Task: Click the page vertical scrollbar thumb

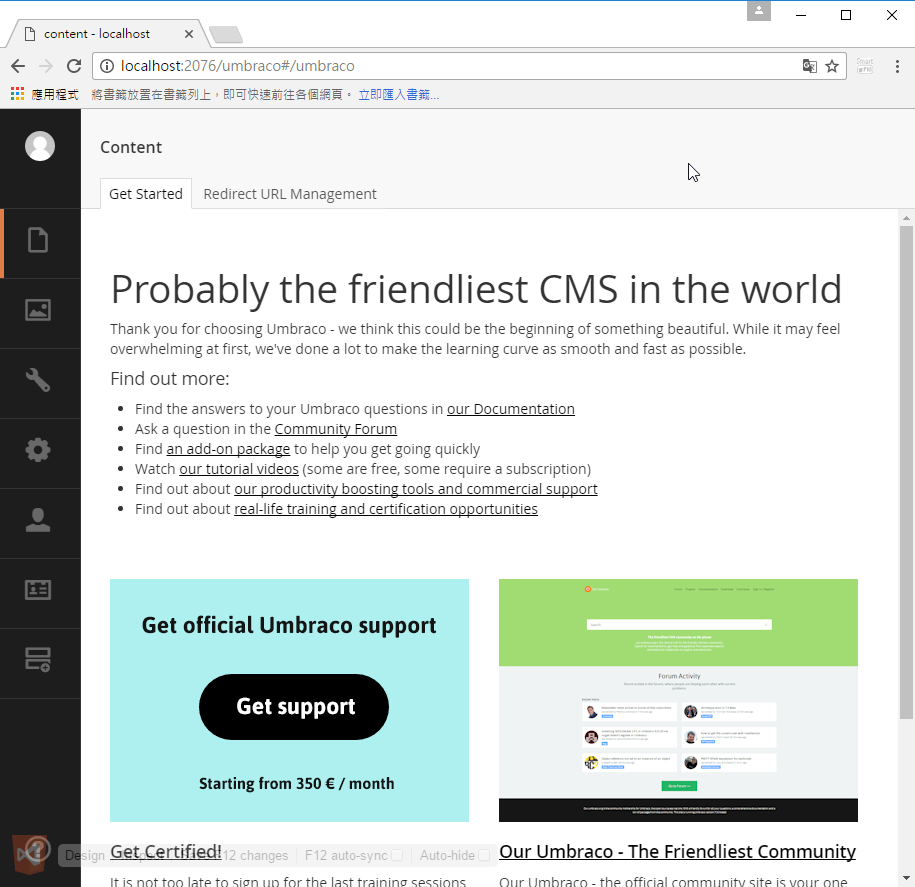Action: click(x=906, y=473)
